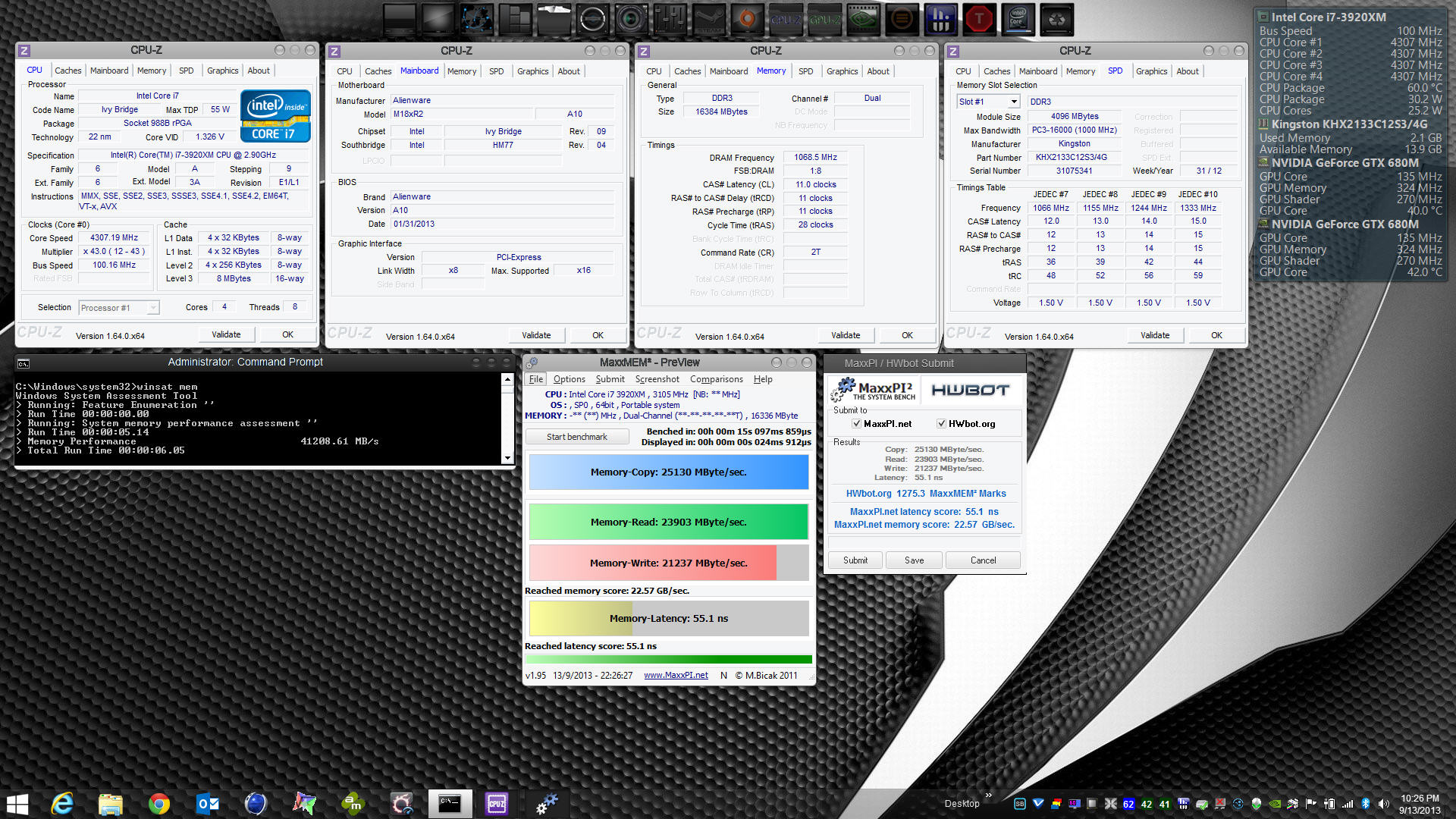The image size is (1456, 819).
Task: Open the CPU-Z dock icon
Action: point(786,20)
